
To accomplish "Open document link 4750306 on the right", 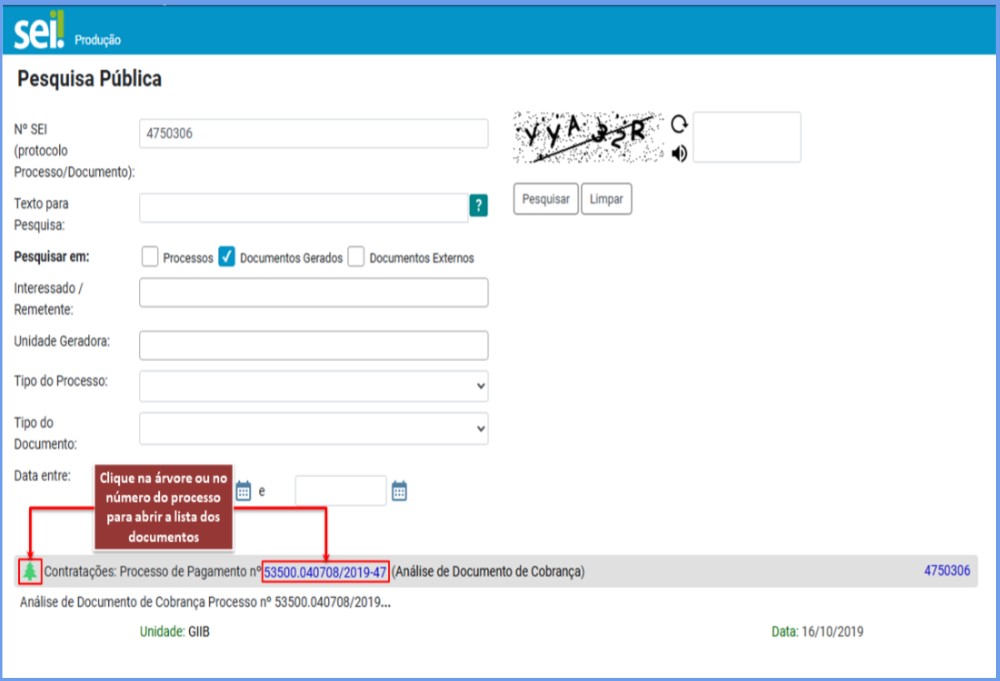I will click(x=946, y=571).
